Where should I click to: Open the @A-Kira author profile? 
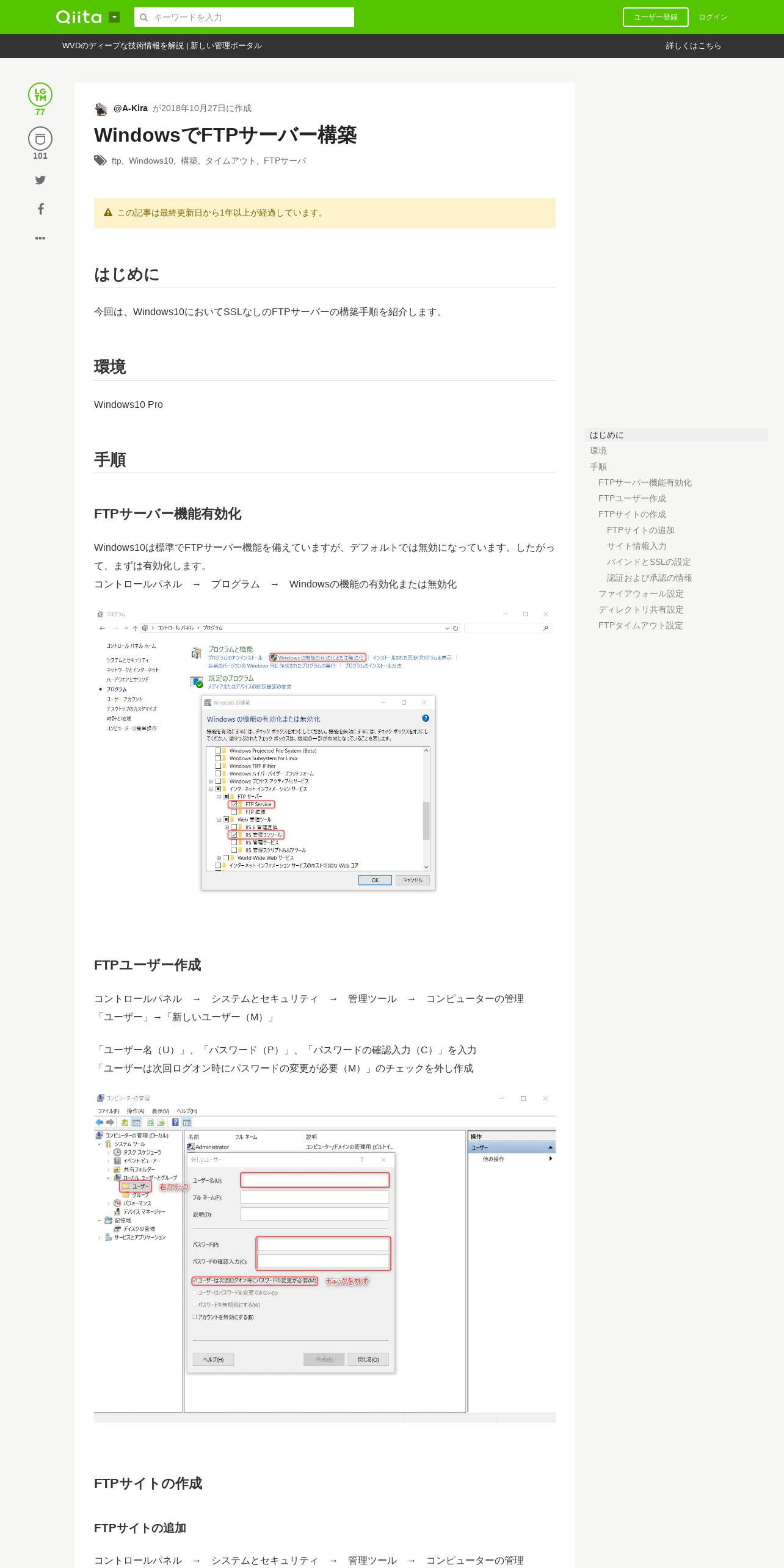click(131, 108)
